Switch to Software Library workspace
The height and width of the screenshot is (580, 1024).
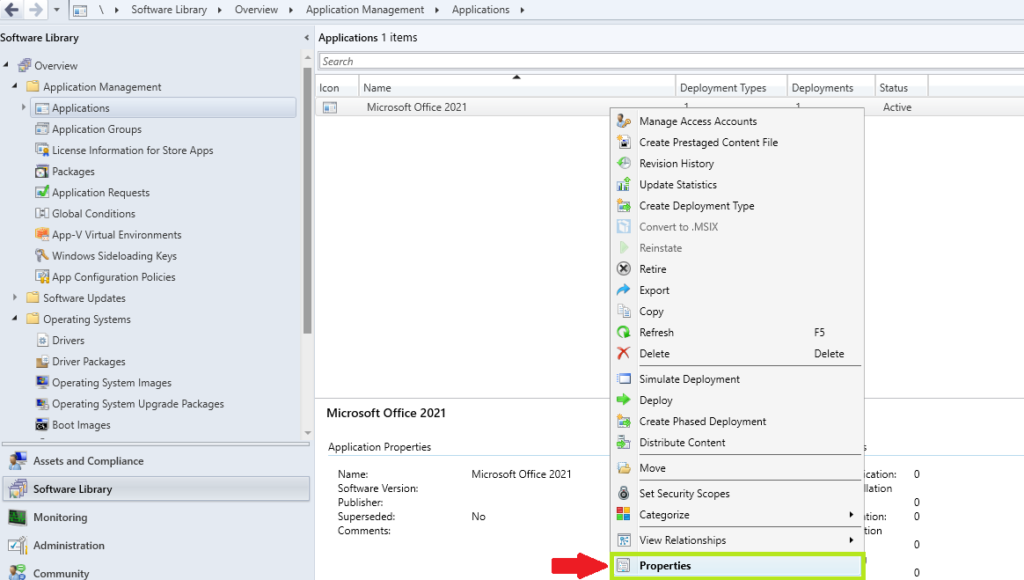(156, 489)
